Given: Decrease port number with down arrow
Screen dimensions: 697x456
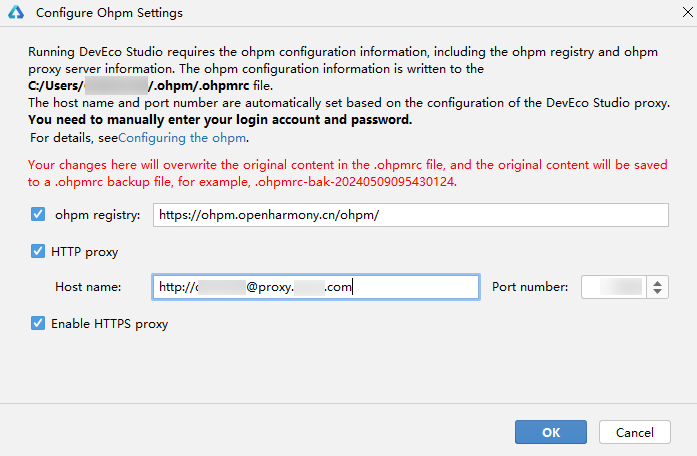Looking at the screenshot, I should point(658,293).
